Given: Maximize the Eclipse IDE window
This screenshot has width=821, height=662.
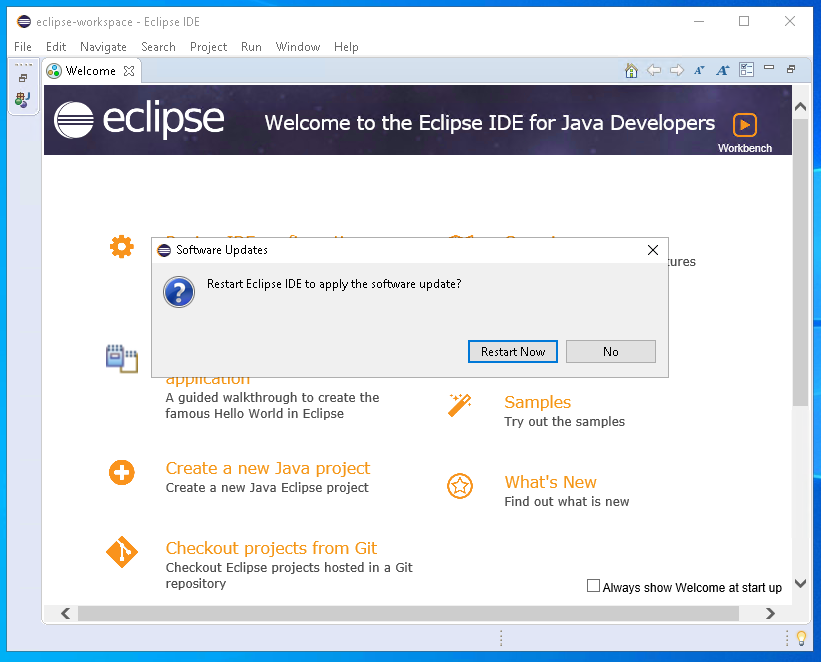Looking at the screenshot, I should [744, 21].
